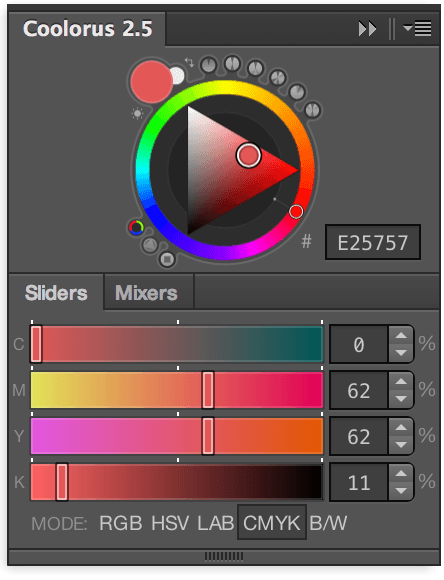Click the foreground color red circle
Image resolution: width=444 pixels, height=580 pixels.
(x=151, y=82)
